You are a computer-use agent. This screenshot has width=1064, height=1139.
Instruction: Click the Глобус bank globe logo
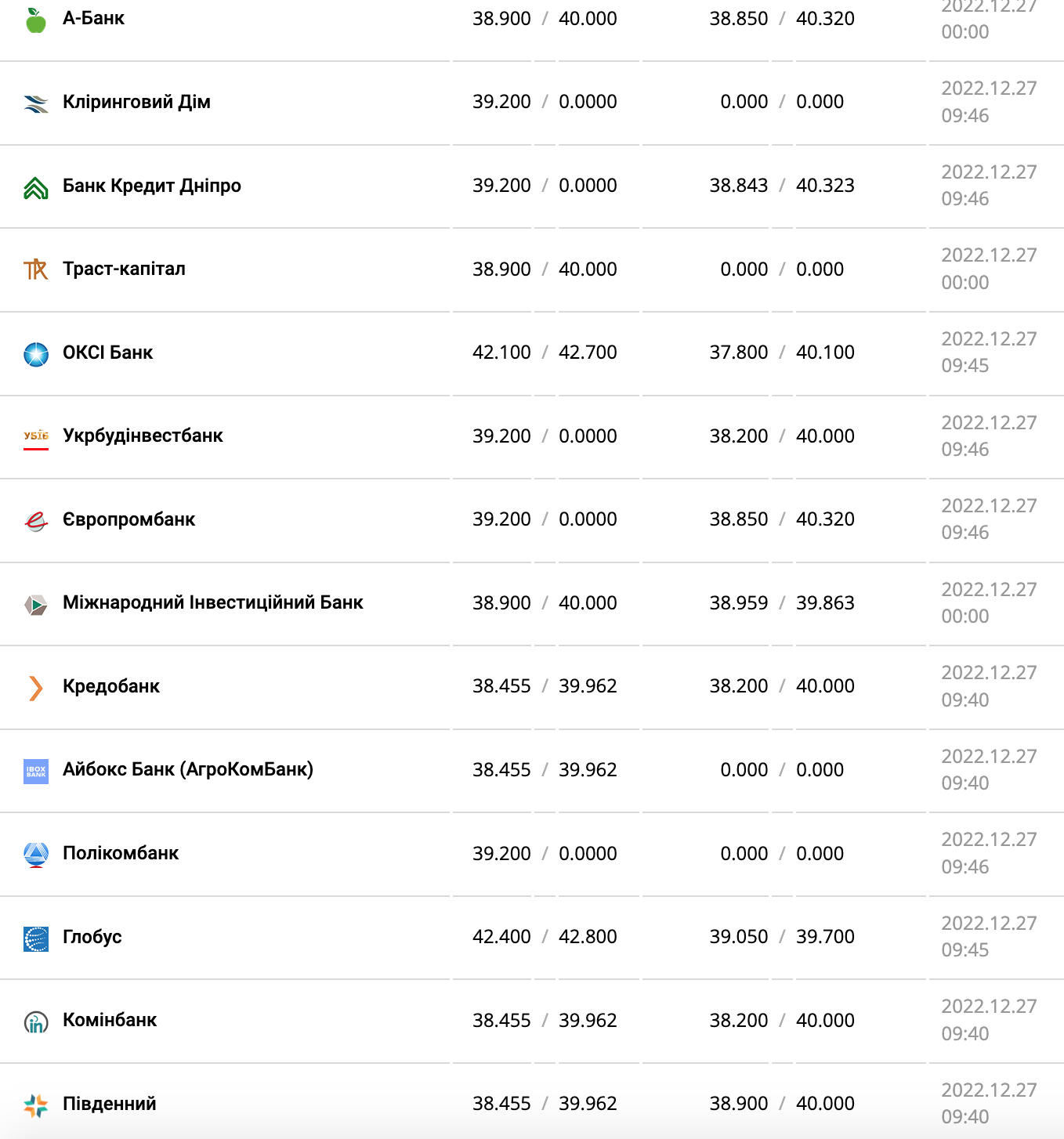pyautogui.click(x=36, y=938)
